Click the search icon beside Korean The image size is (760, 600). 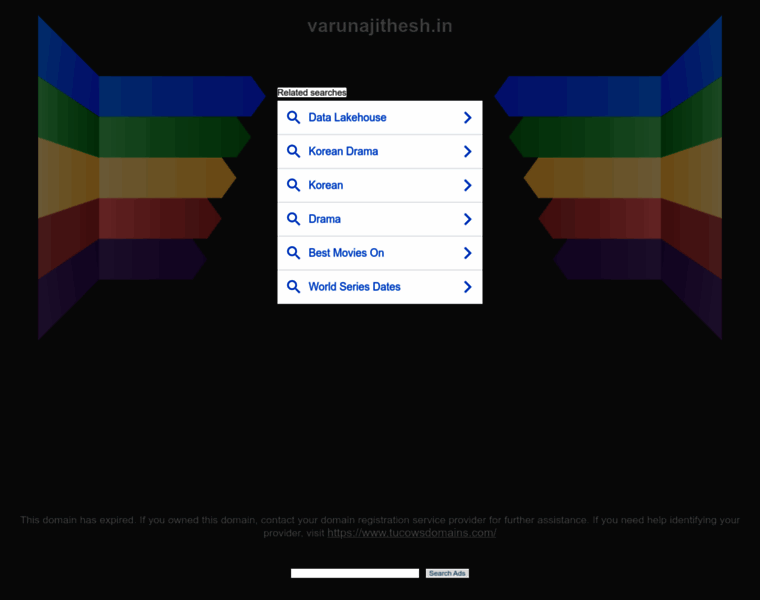coord(293,185)
